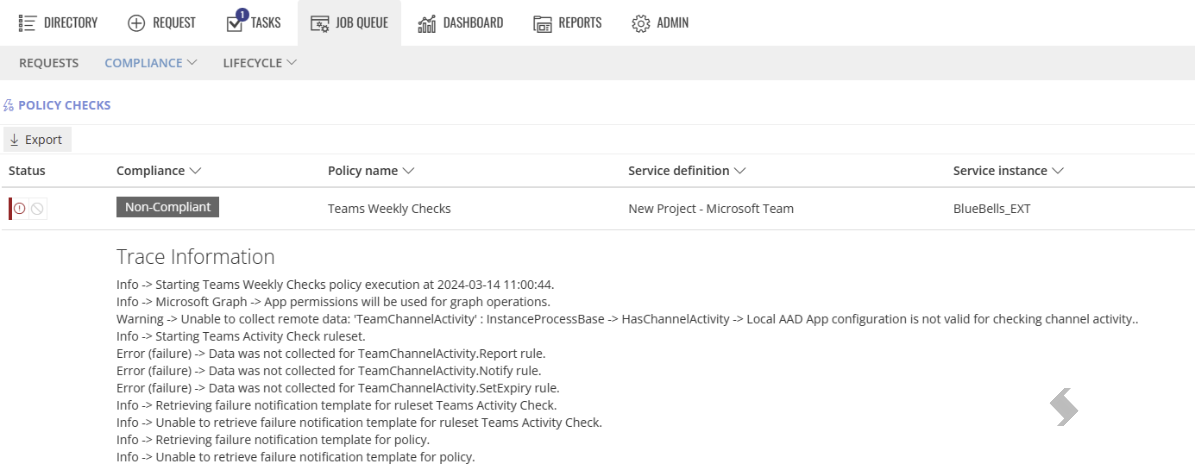Select the Job Queue tab
Image resolution: width=1195 pixels, height=469 pixels.
point(350,23)
